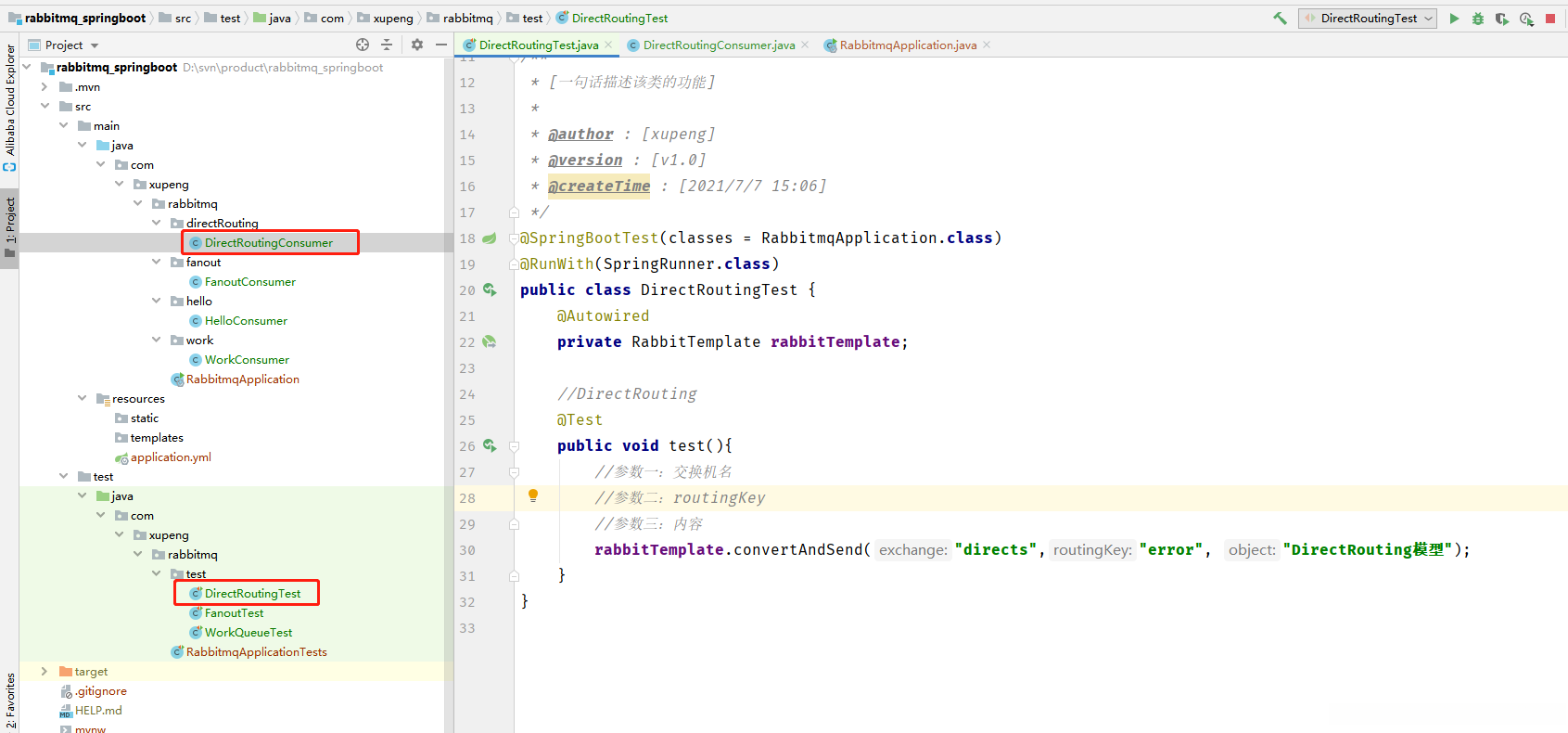Start debugging with the bug icon
Screen dimensions: 1568x733
click(x=1478, y=19)
